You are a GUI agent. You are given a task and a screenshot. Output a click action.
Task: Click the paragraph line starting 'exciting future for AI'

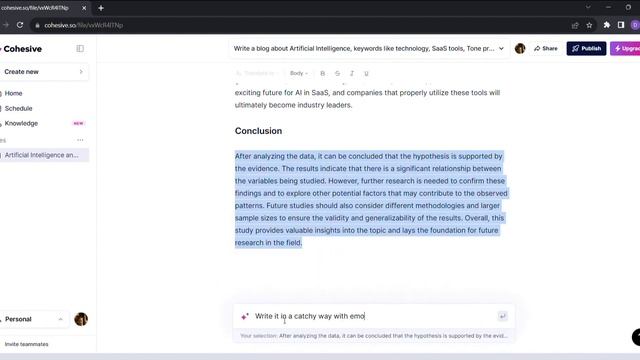[x=367, y=93]
